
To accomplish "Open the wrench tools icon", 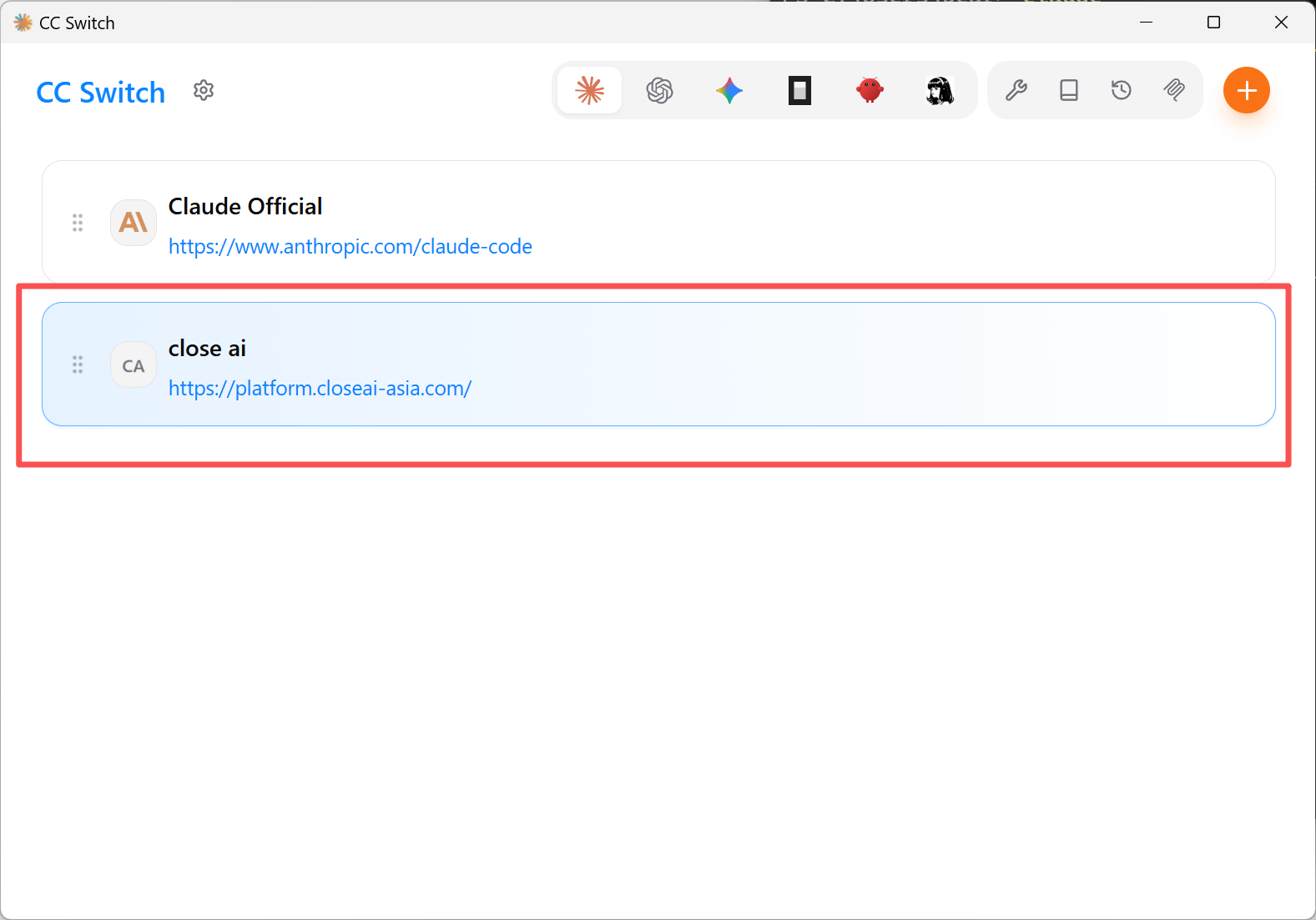I will 1016,90.
